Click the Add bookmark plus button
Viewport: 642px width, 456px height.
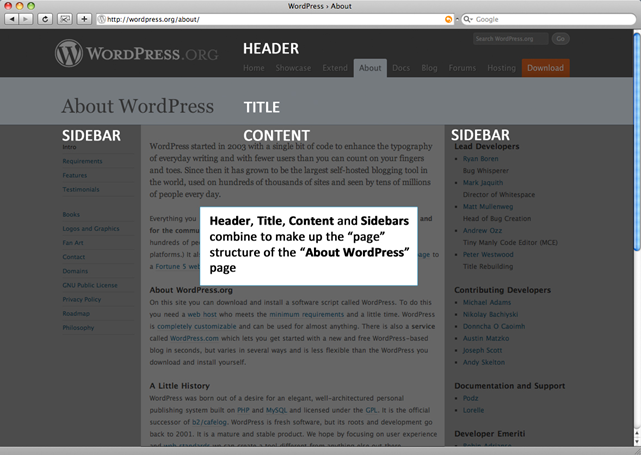(x=84, y=19)
